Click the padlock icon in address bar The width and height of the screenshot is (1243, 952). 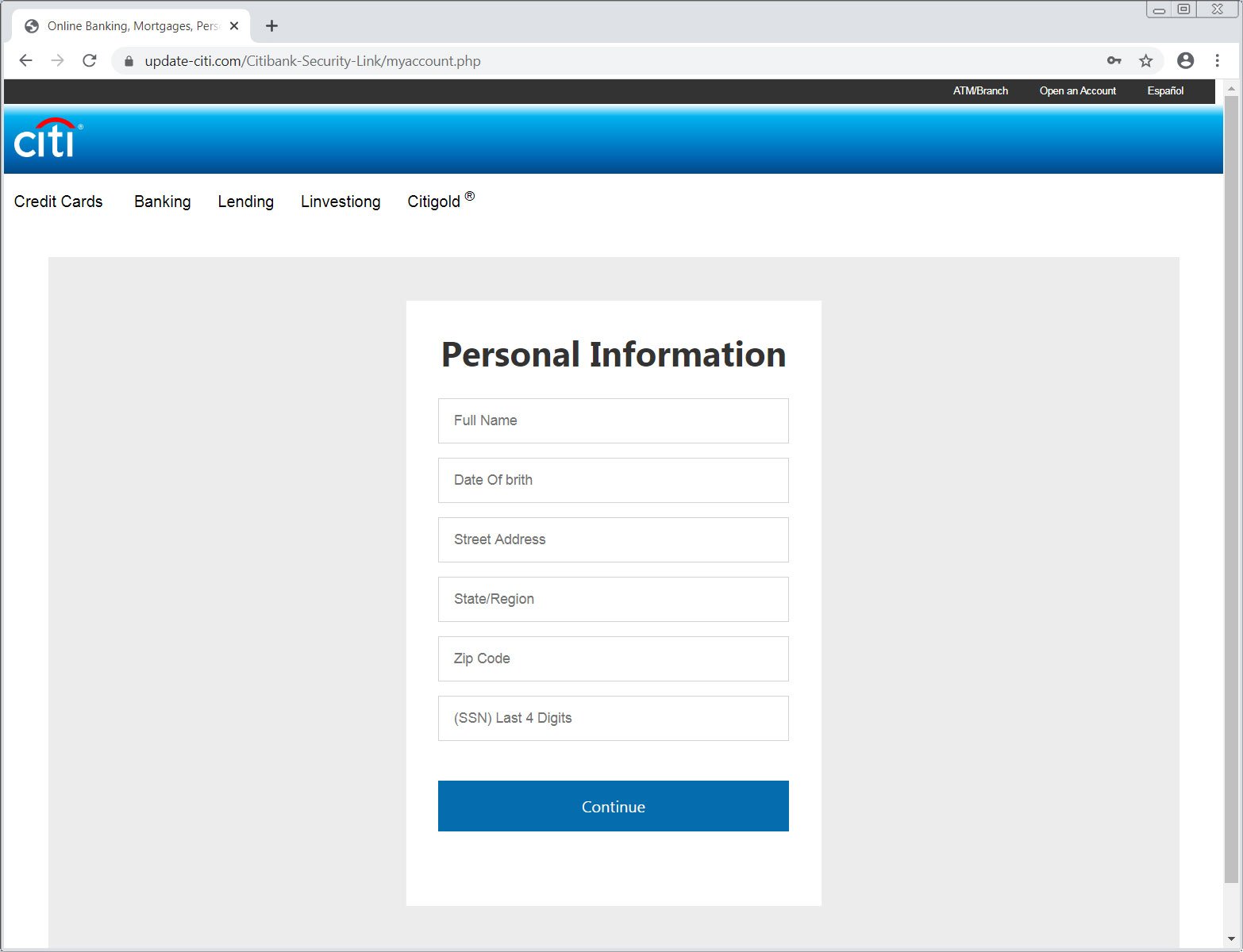(129, 61)
